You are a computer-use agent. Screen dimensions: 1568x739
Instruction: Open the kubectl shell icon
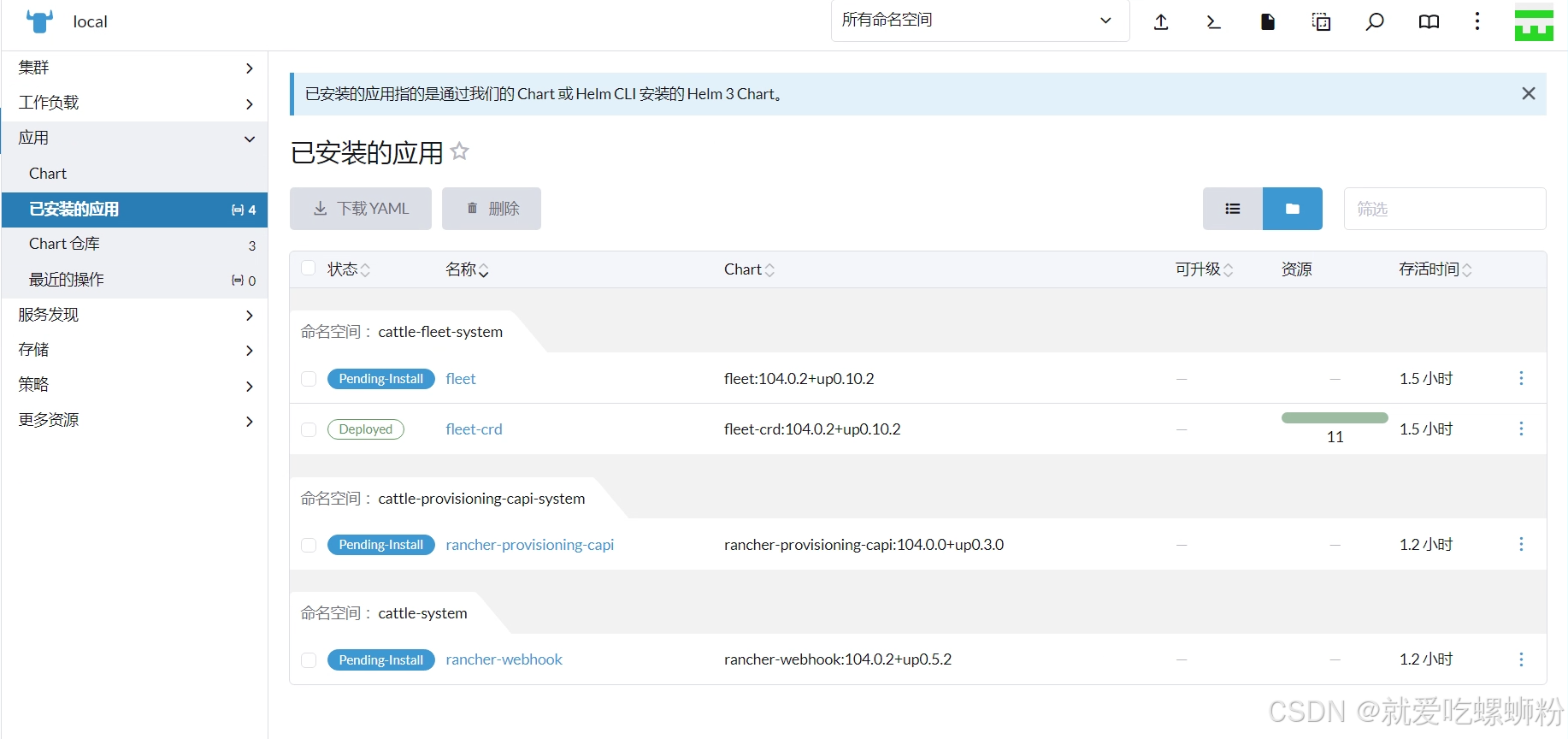pyautogui.click(x=1213, y=22)
